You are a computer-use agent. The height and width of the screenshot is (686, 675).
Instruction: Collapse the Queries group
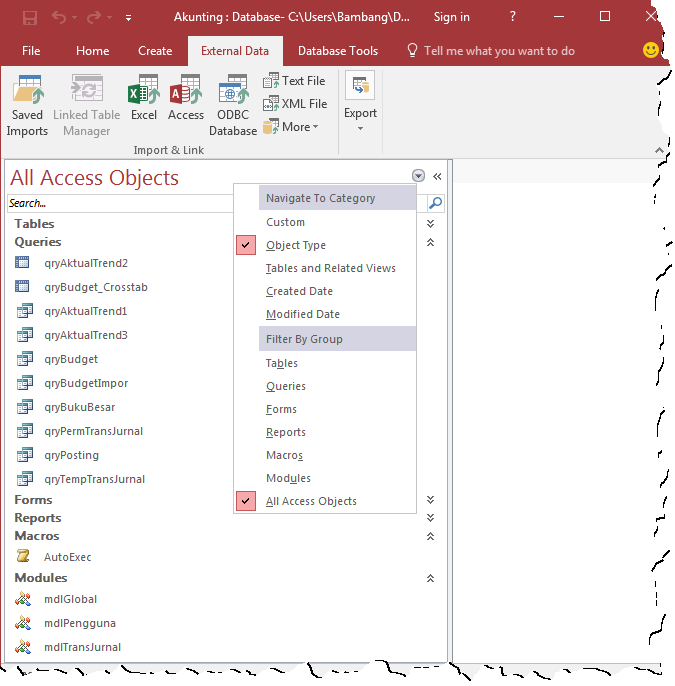tap(430, 242)
